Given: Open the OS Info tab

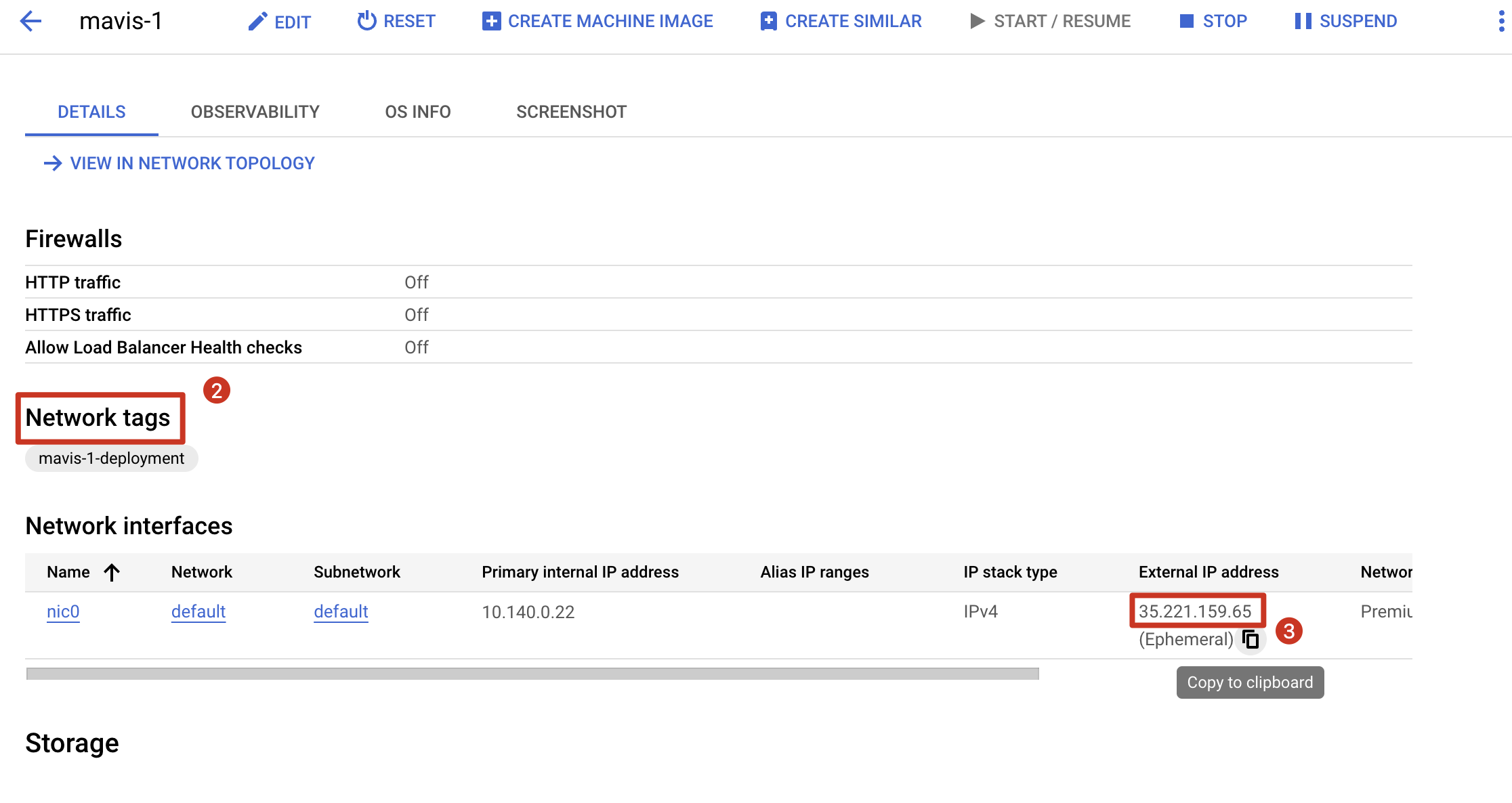Looking at the screenshot, I should click(x=417, y=112).
